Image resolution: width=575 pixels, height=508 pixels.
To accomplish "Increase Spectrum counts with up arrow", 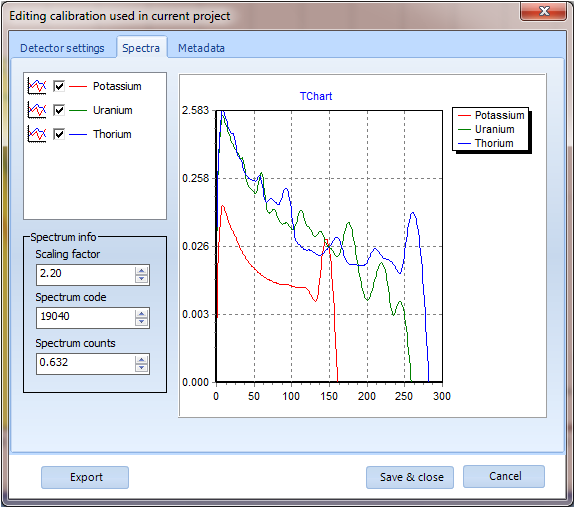I will click(141, 359).
